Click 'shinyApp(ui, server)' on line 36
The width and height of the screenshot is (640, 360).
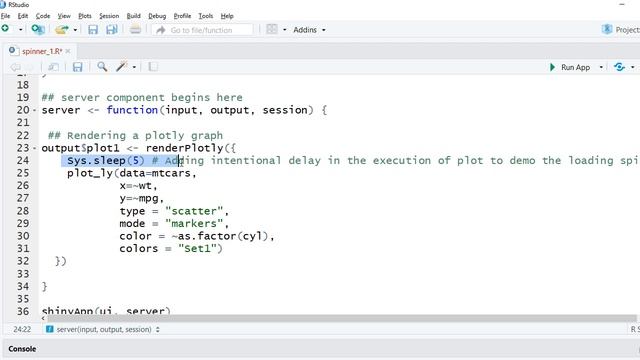tap(106, 310)
